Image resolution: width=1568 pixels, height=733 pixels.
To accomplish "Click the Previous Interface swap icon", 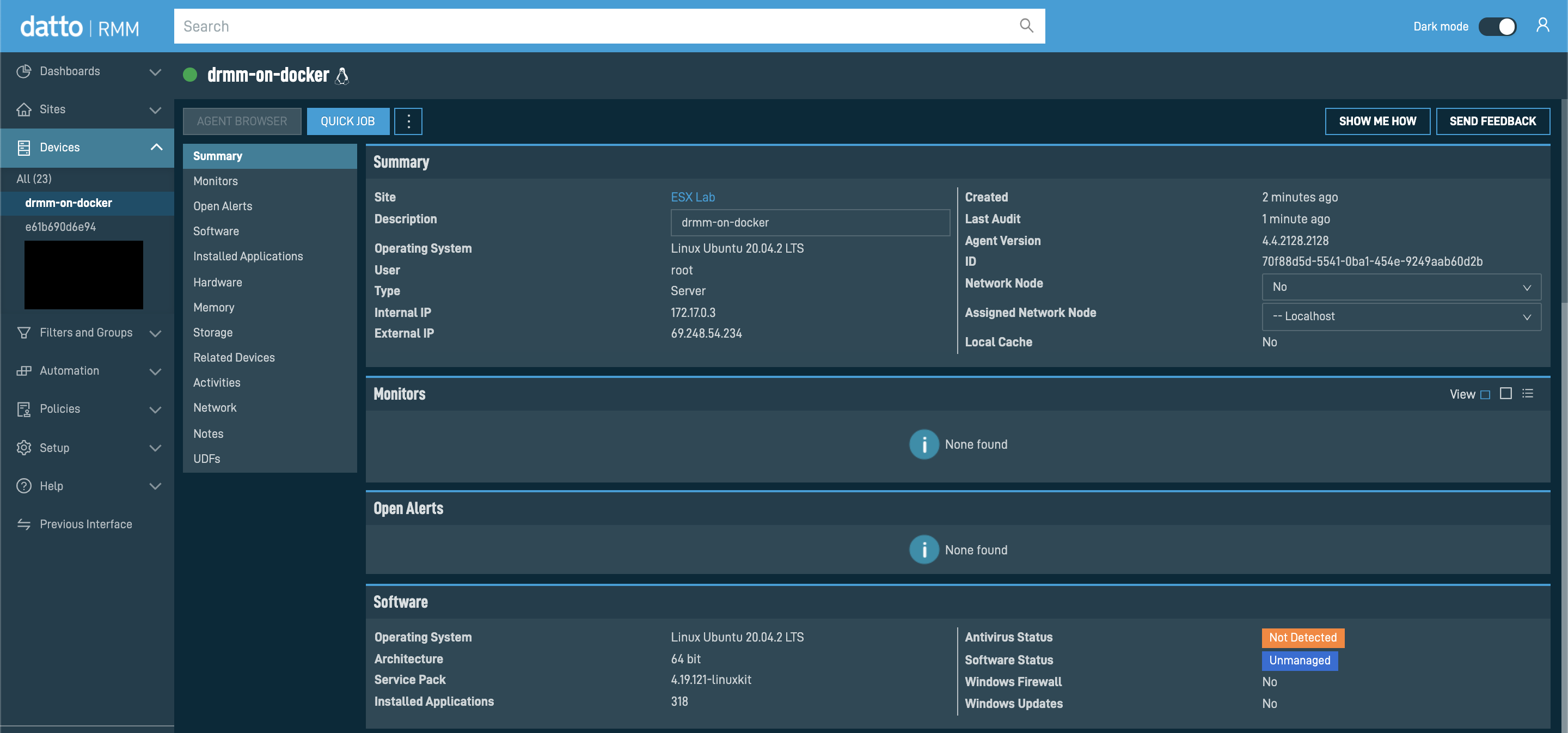I will pyautogui.click(x=24, y=524).
